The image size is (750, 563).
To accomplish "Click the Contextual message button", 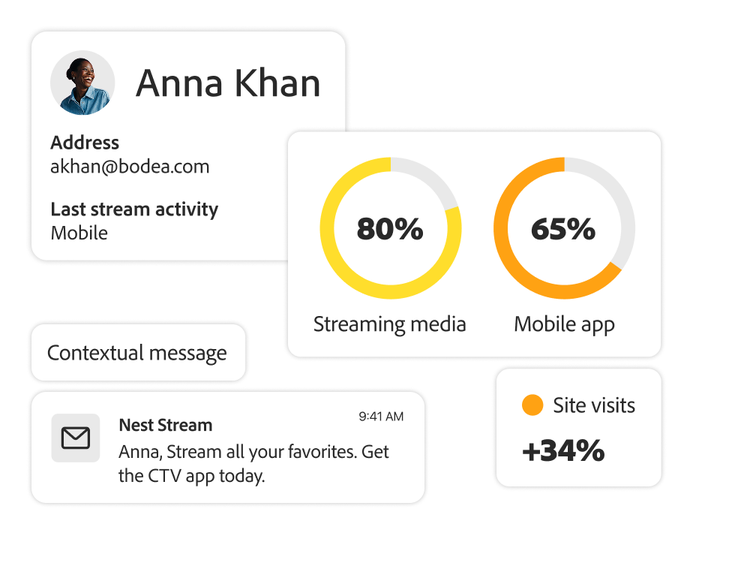I will pyautogui.click(x=137, y=353).
